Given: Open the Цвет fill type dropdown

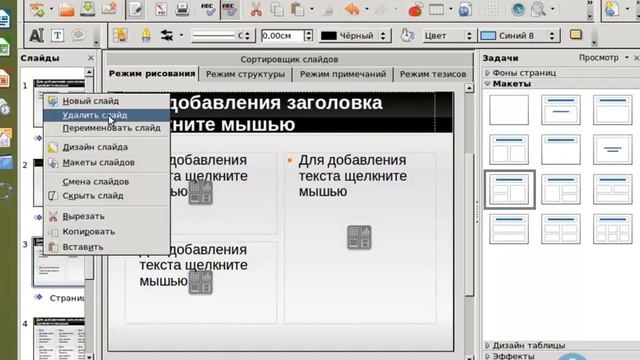Looking at the screenshot, I should tap(448, 36).
